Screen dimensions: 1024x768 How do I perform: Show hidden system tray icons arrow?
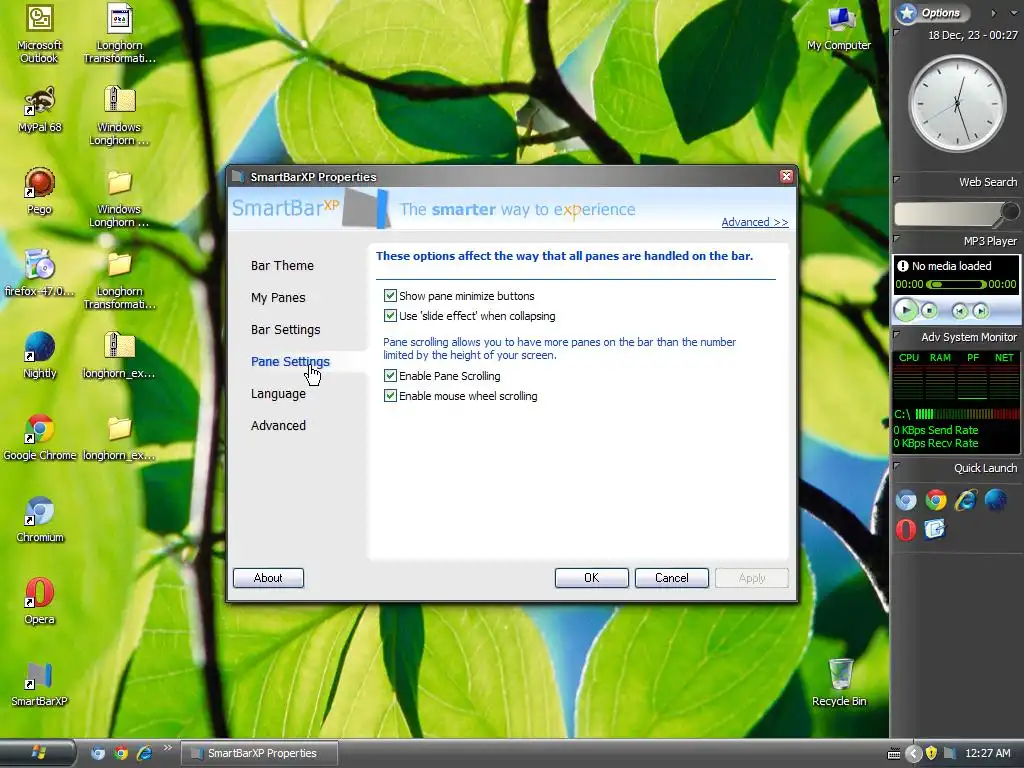click(x=913, y=754)
